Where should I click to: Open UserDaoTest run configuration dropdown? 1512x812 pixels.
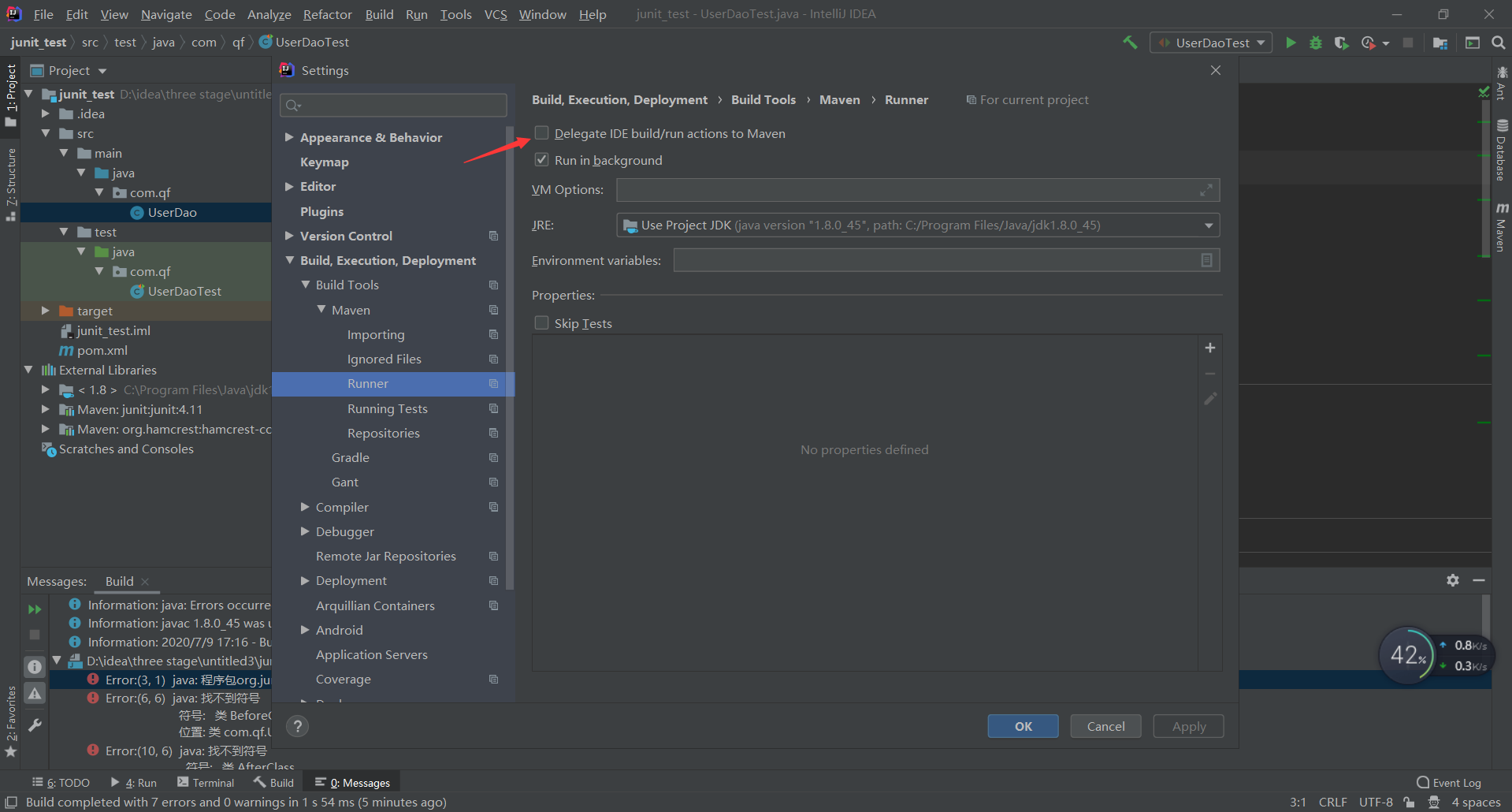(x=1212, y=43)
